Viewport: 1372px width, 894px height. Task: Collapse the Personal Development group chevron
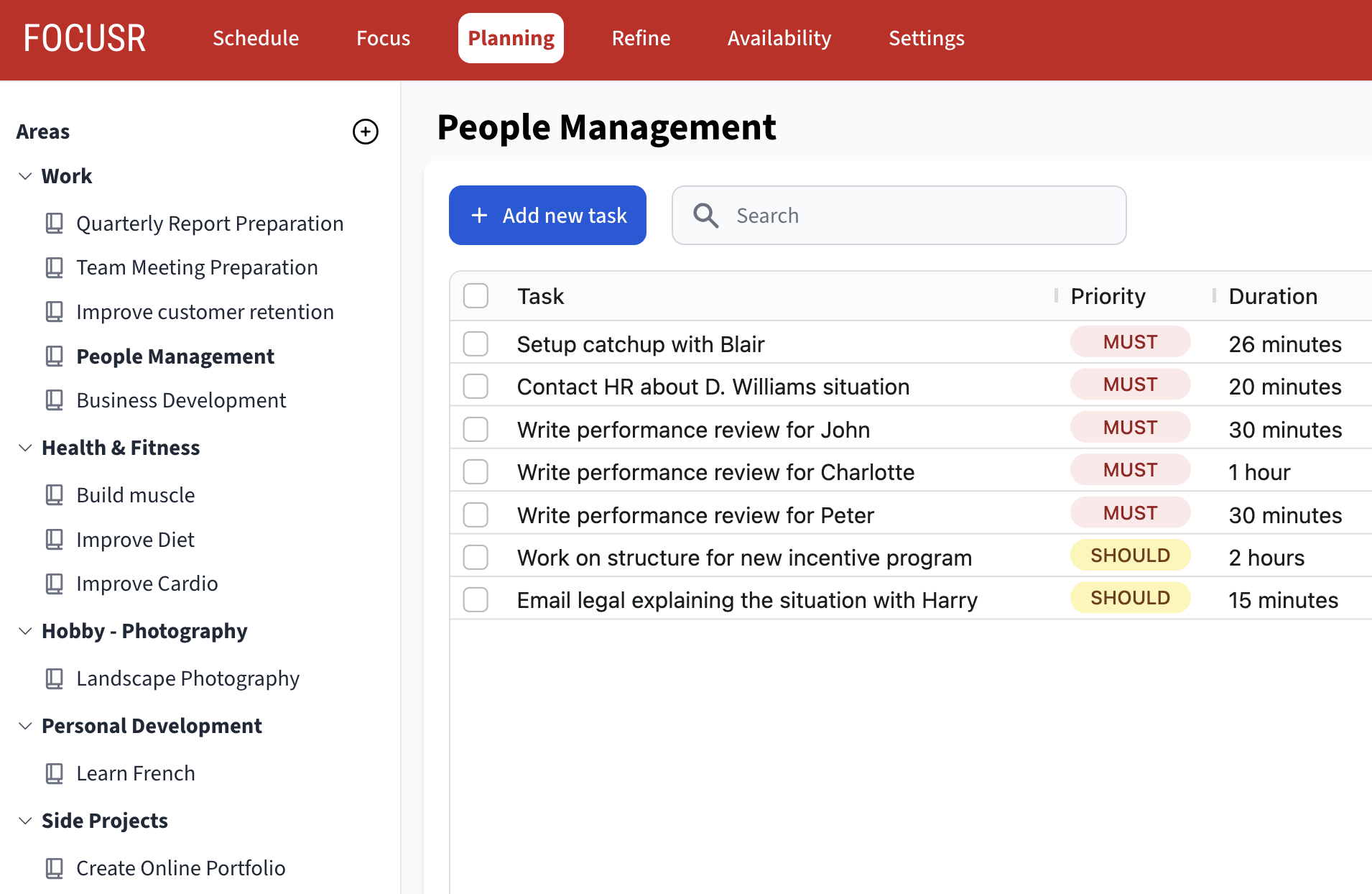[x=25, y=726]
